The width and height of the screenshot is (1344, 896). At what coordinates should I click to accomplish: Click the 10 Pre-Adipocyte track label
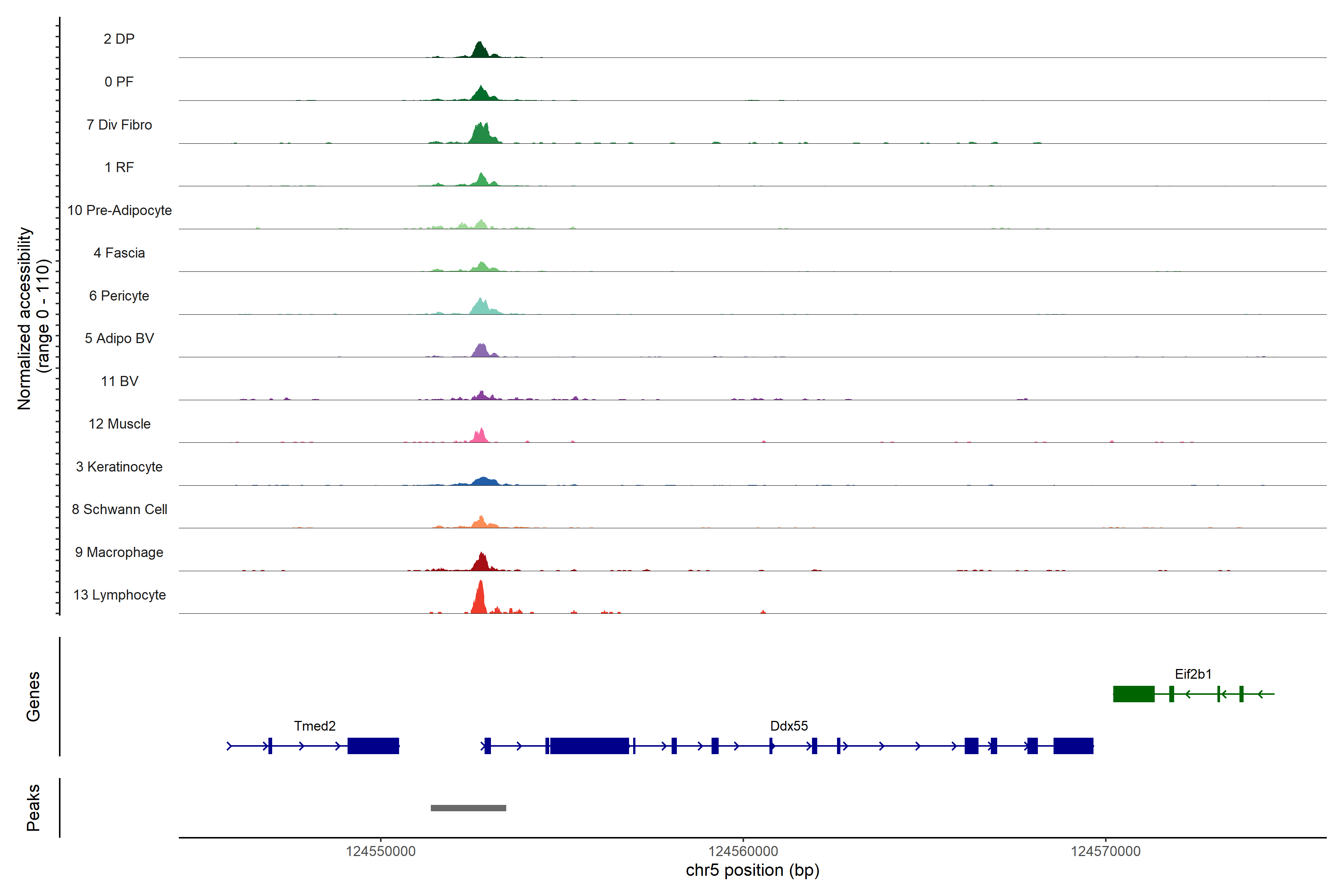click(119, 210)
